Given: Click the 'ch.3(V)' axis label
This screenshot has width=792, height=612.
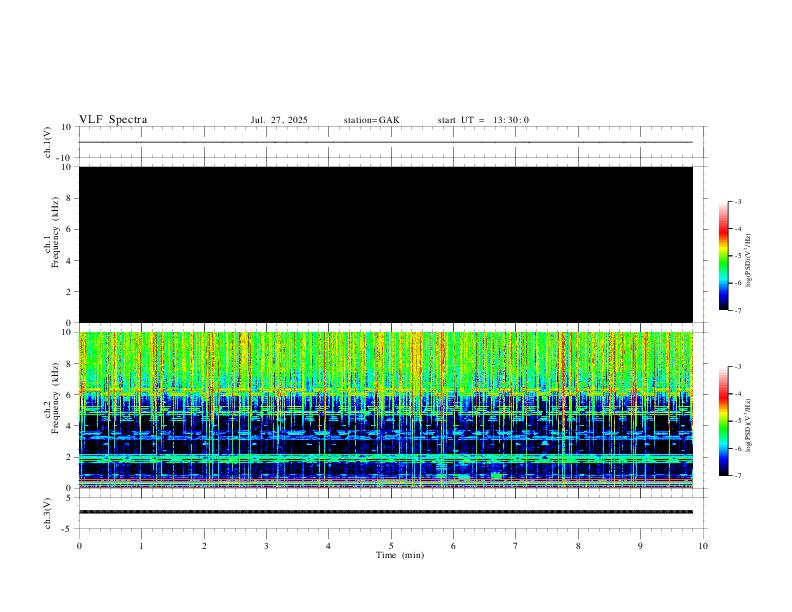Looking at the screenshot, I should tap(48, 514).
